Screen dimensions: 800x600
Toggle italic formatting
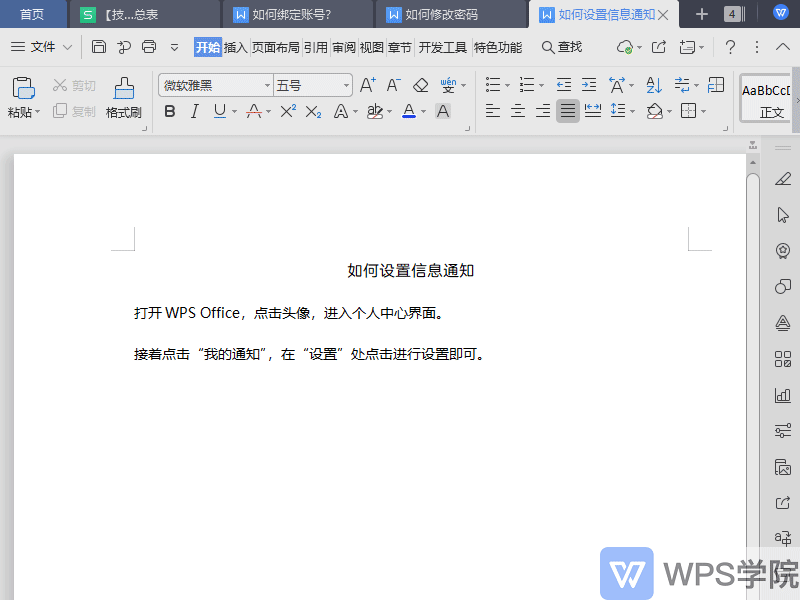194,111
